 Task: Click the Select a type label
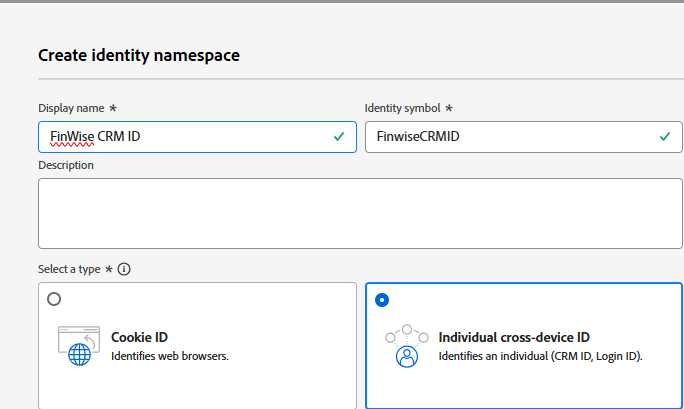tap(69, 269)
